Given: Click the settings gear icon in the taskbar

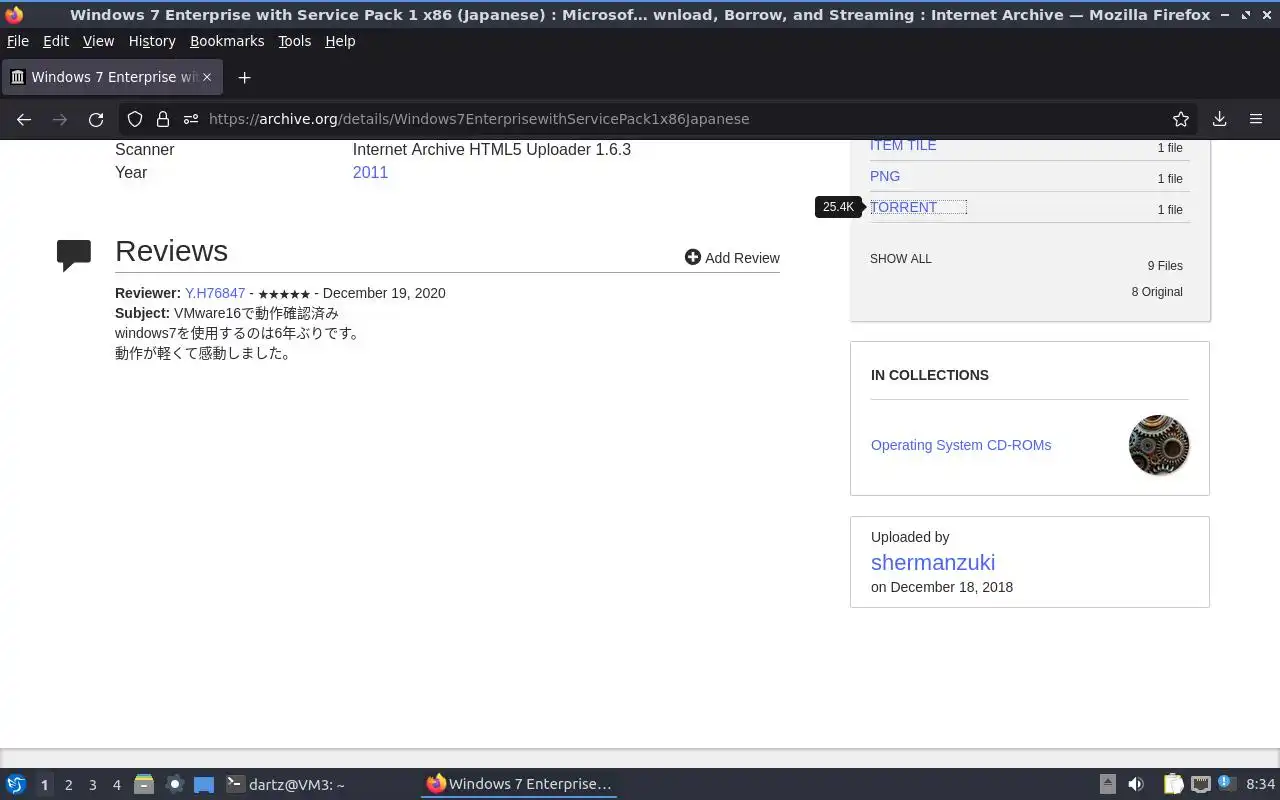Looking at the screenshot, I should [174, 784].
